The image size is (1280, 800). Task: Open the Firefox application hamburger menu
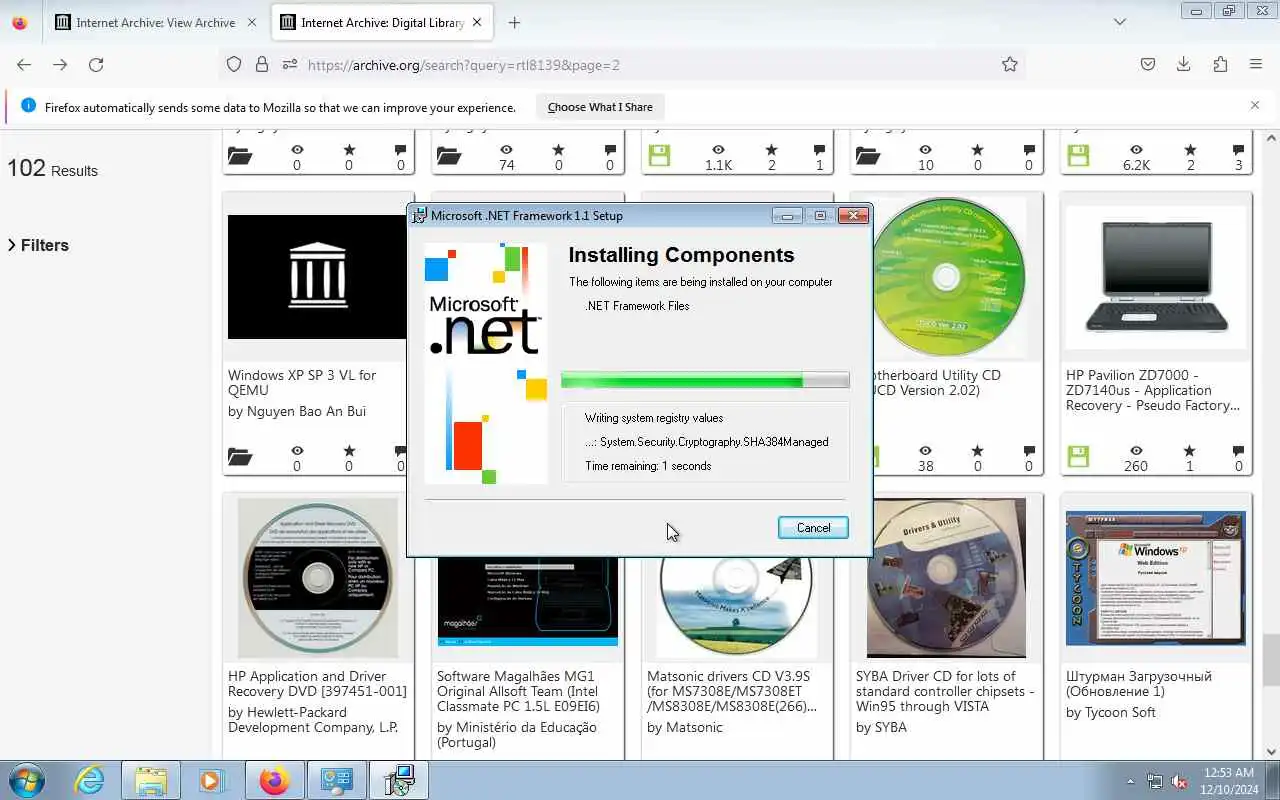pyautogui.click(x=1256, y=64)
